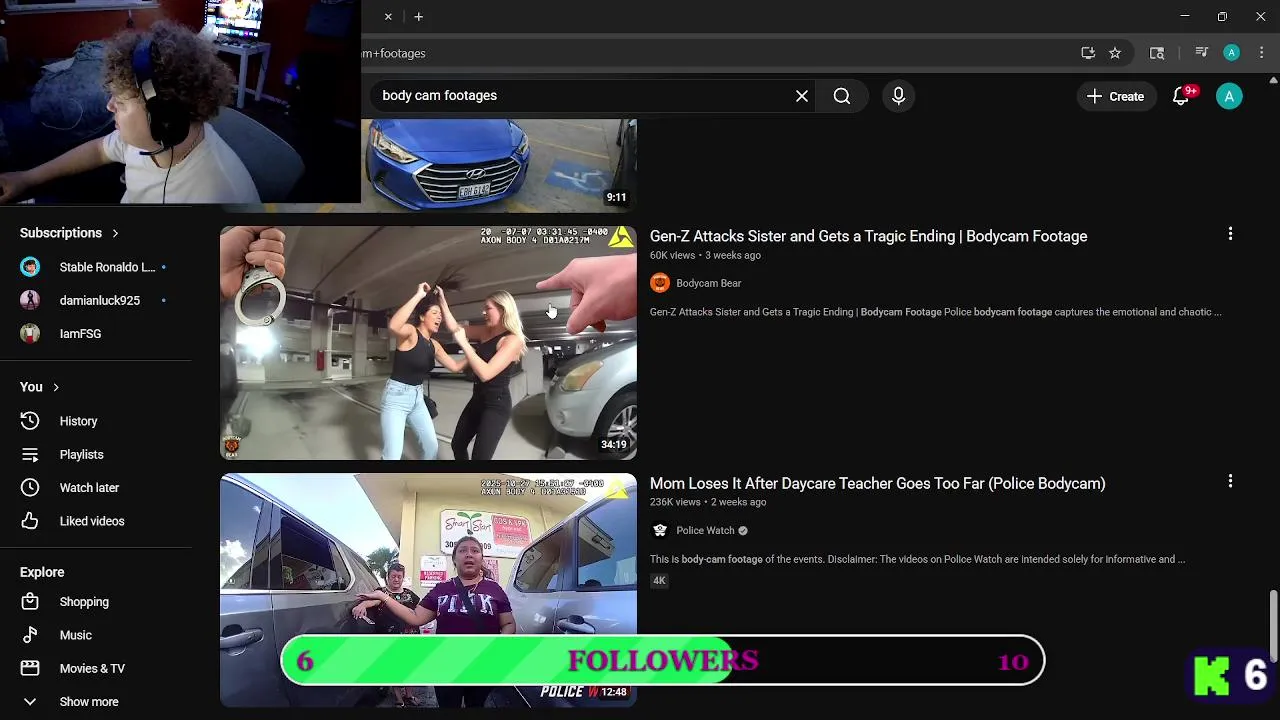The height and width of the screenshot is (720, 1280).
Task: Click '60K views • 3 weeks ago' text
Action: (x=705, y=255)
